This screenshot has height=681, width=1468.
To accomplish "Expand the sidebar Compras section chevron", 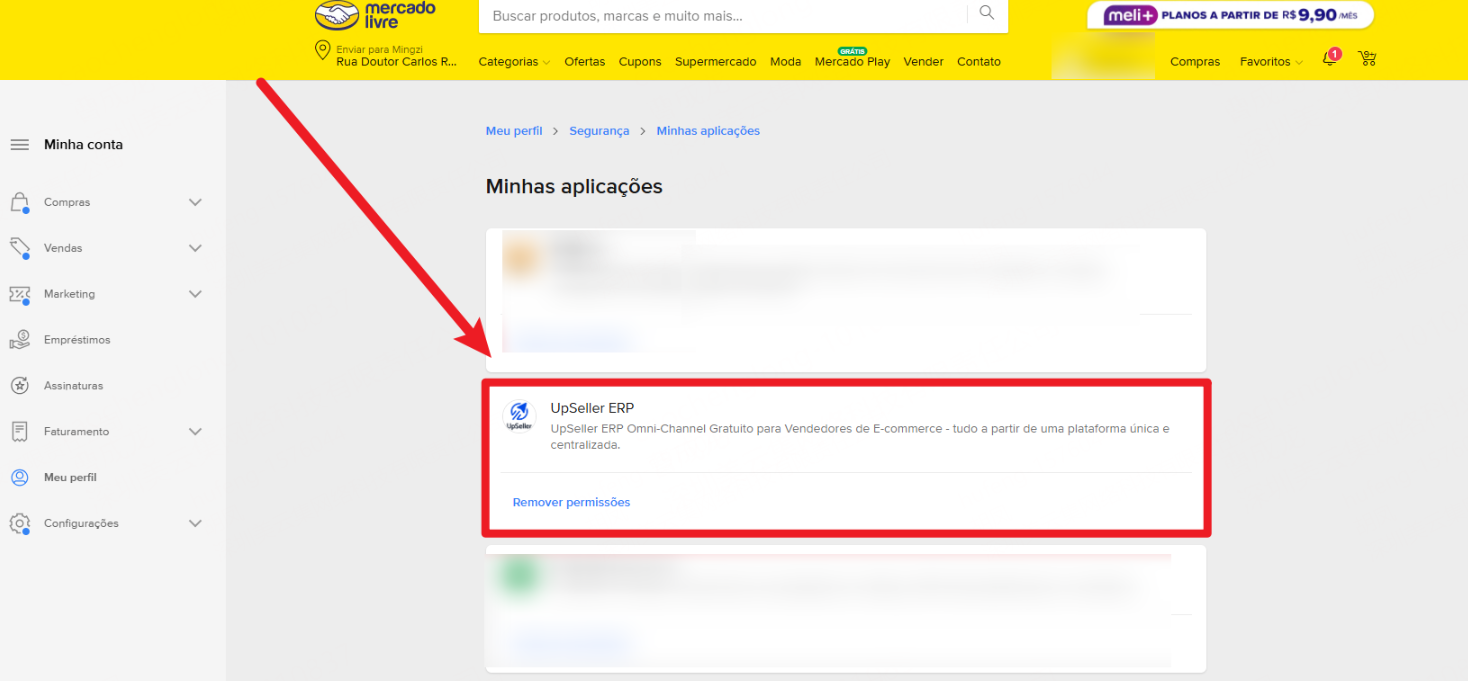I will click(195, 202).
